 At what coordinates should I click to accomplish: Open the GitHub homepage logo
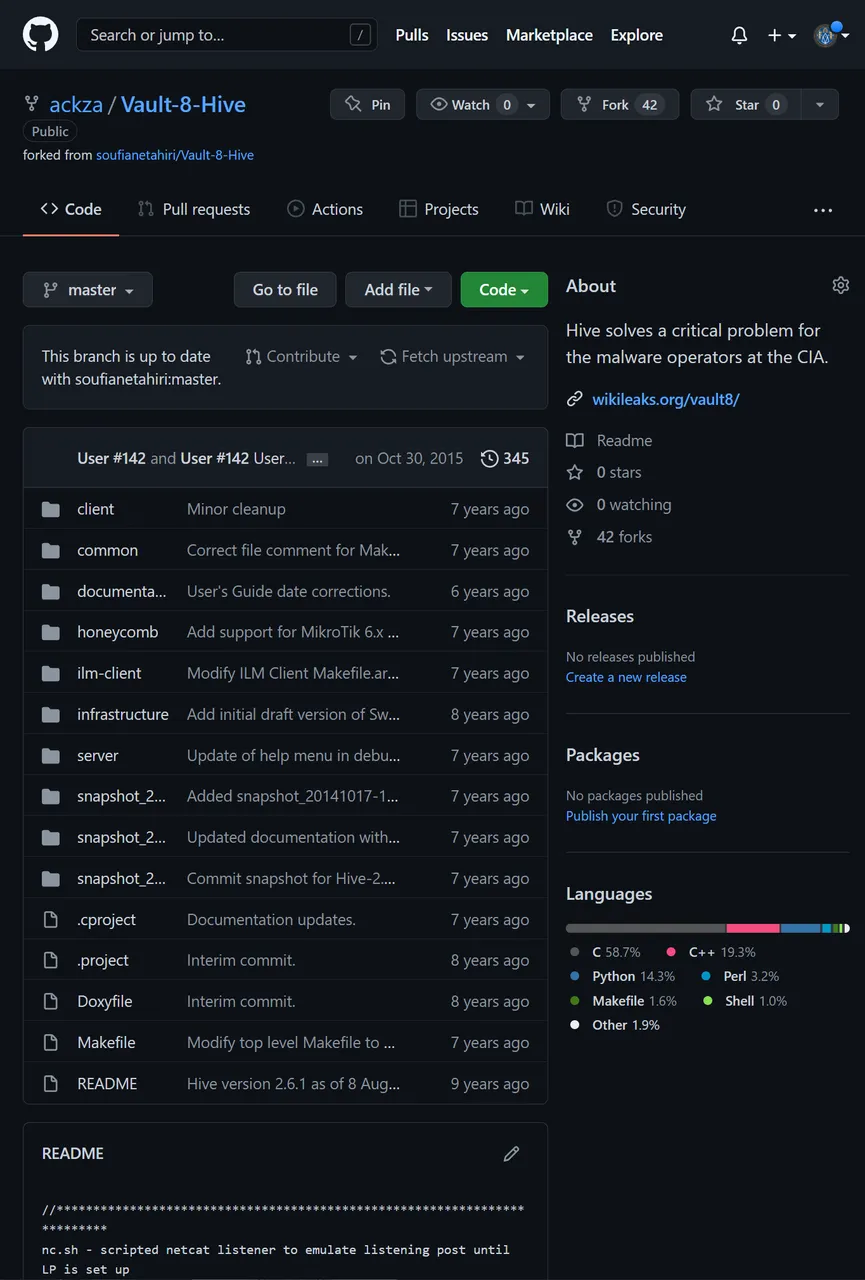pos(41,35)
